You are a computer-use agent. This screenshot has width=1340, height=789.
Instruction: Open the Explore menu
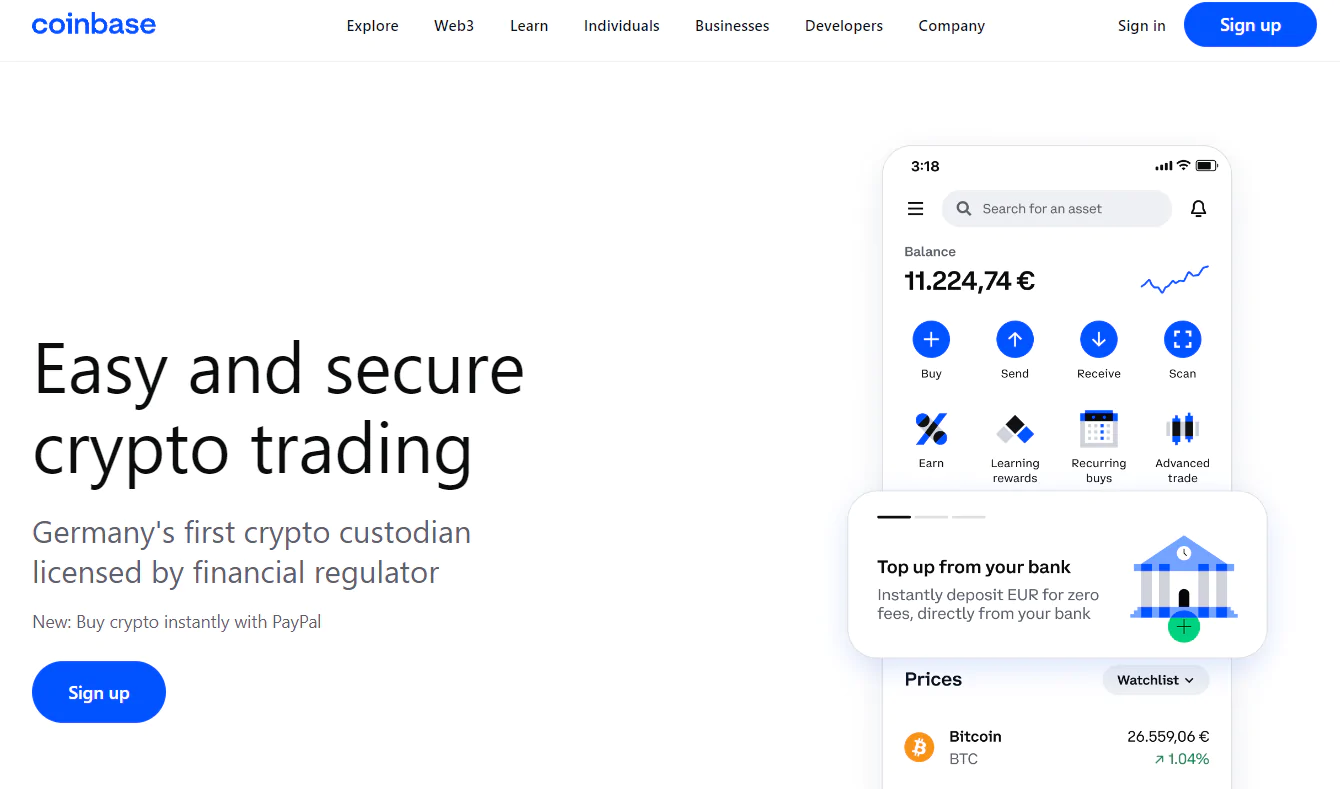pos(373,26)
